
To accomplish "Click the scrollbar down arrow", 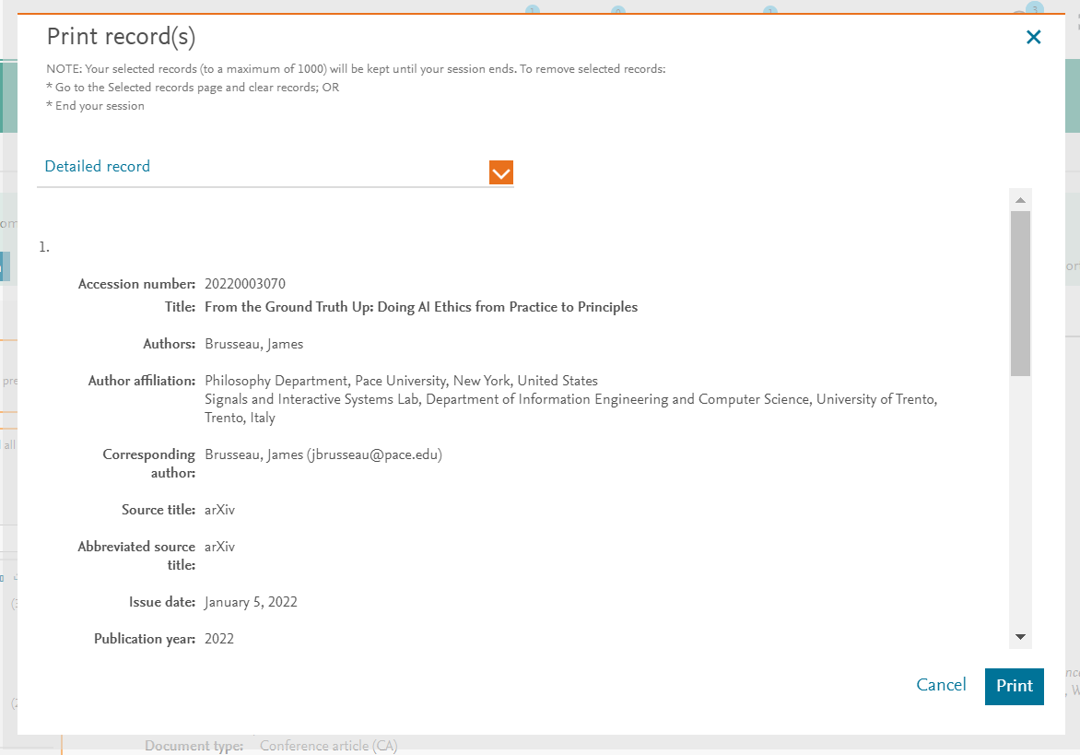I will (1020, 637).
